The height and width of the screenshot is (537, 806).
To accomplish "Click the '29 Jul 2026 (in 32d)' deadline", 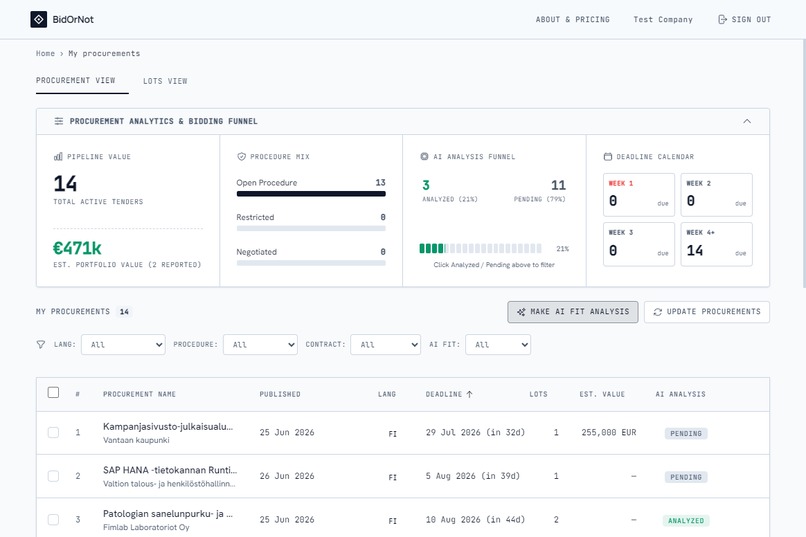I will coord(475,433).
